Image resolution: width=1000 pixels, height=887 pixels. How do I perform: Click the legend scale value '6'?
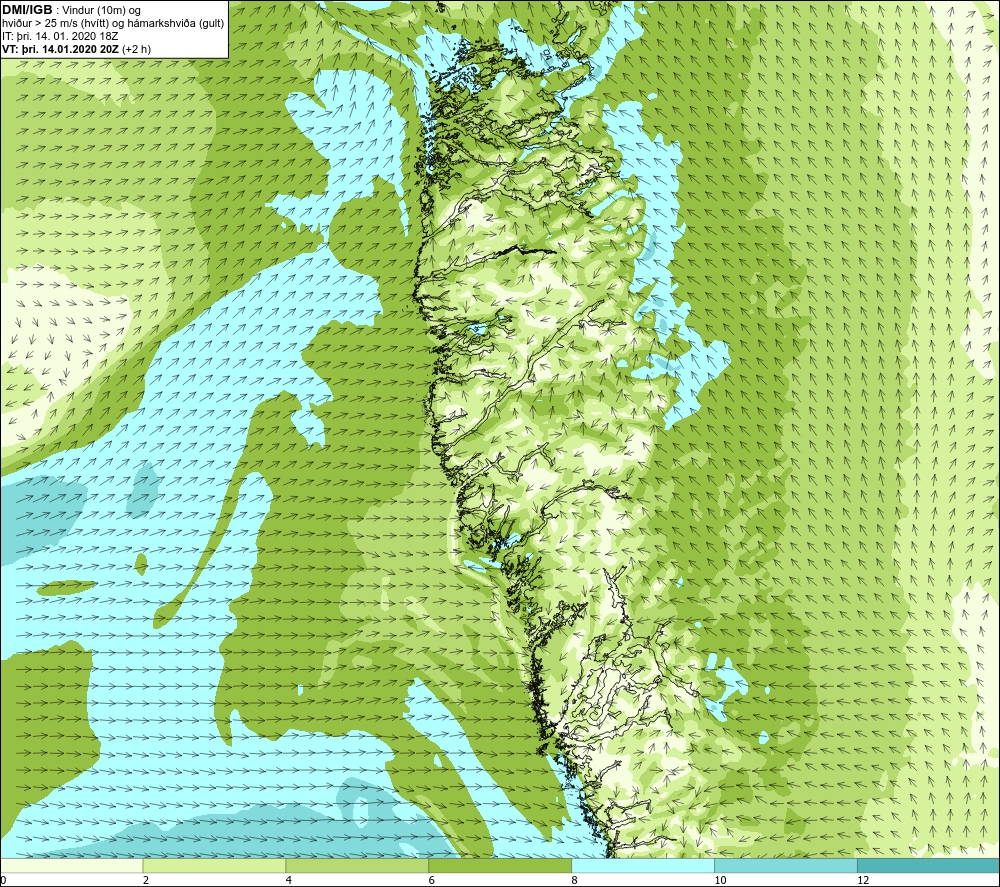432,880
